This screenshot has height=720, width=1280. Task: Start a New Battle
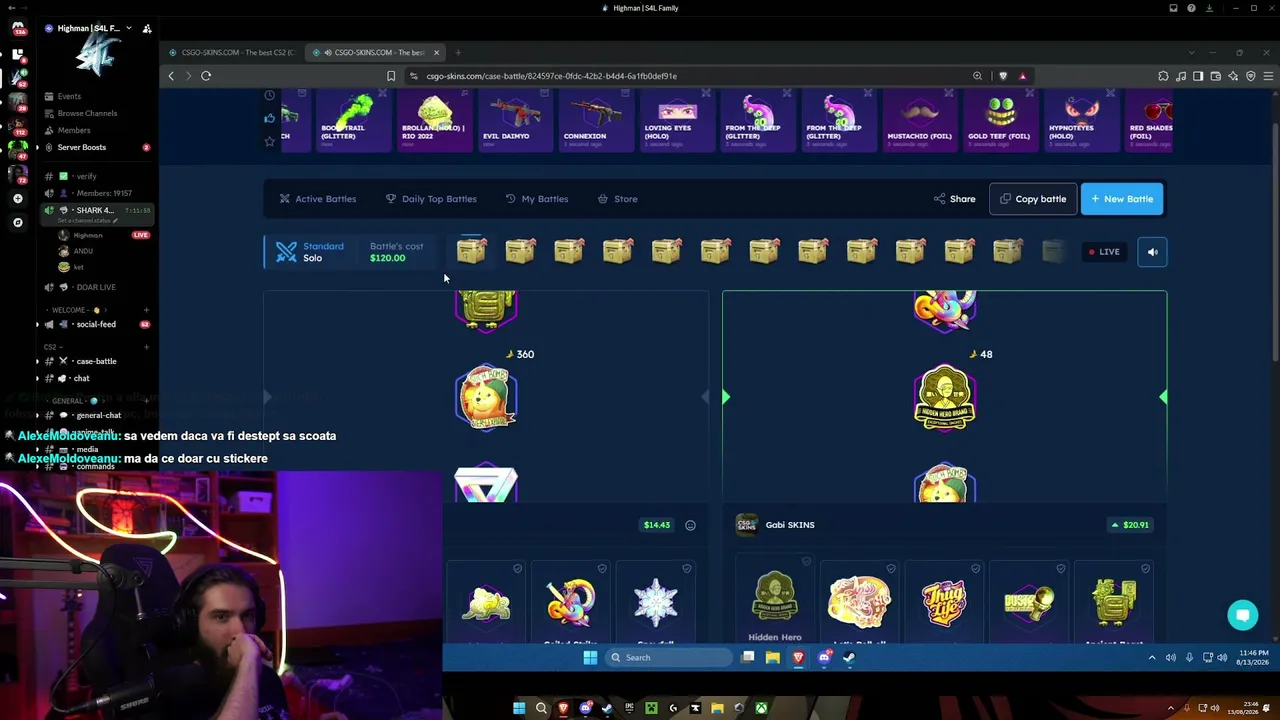coord(1121,199)
